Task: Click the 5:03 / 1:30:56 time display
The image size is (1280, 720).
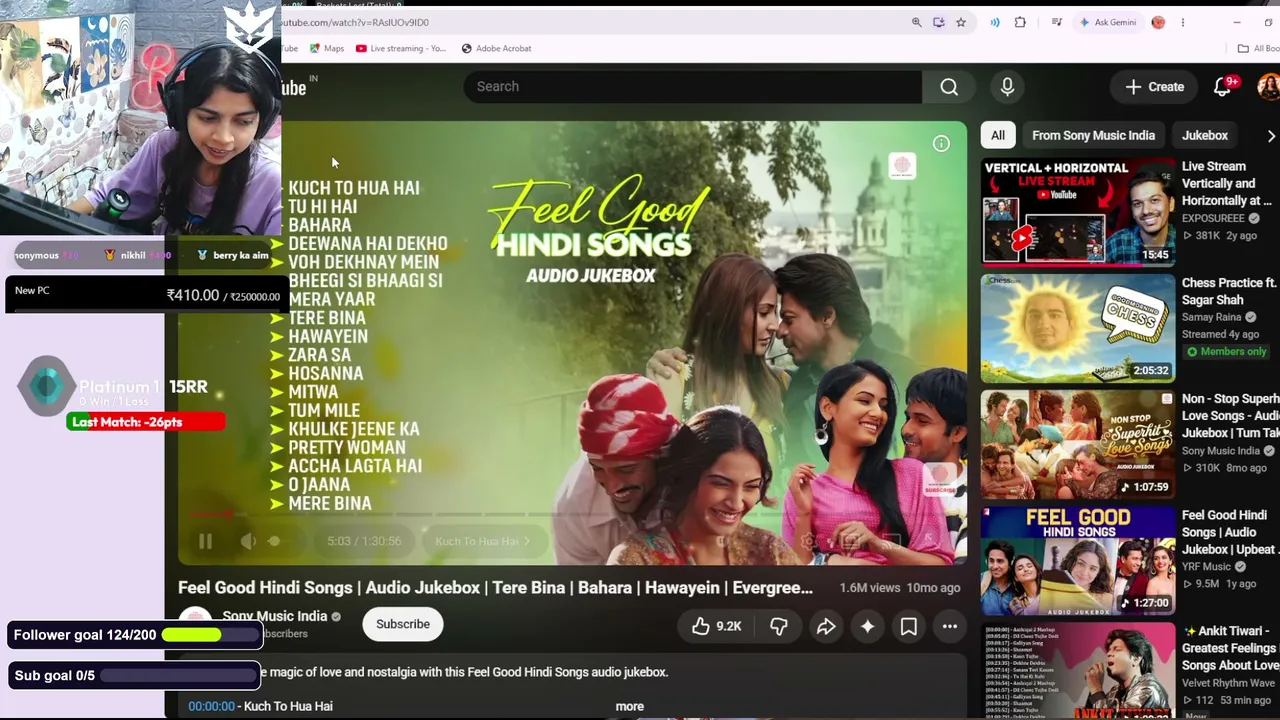Action: pyautogui.click(x=364, y=541)
